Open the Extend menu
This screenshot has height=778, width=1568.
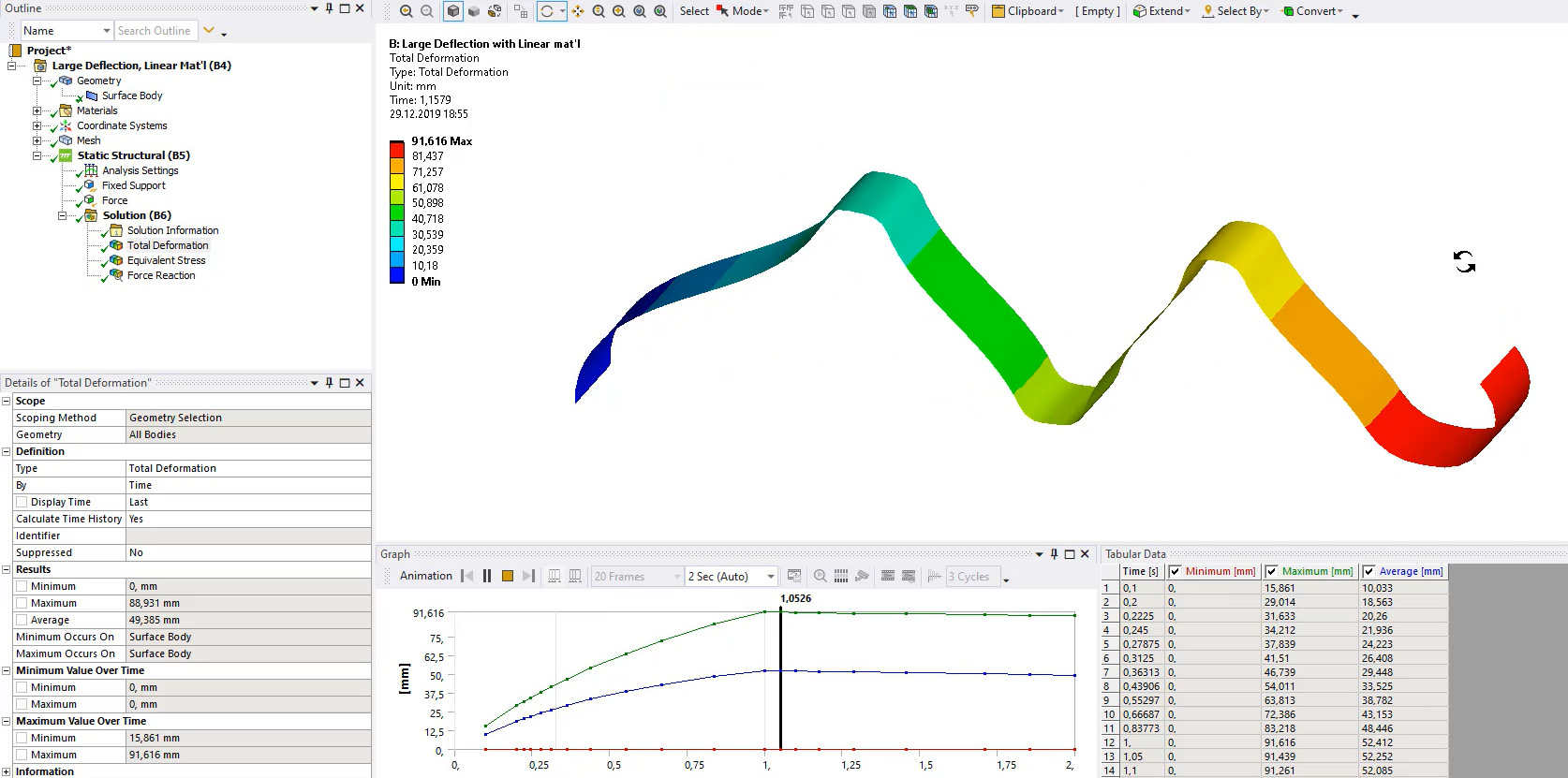[1161, 11]
